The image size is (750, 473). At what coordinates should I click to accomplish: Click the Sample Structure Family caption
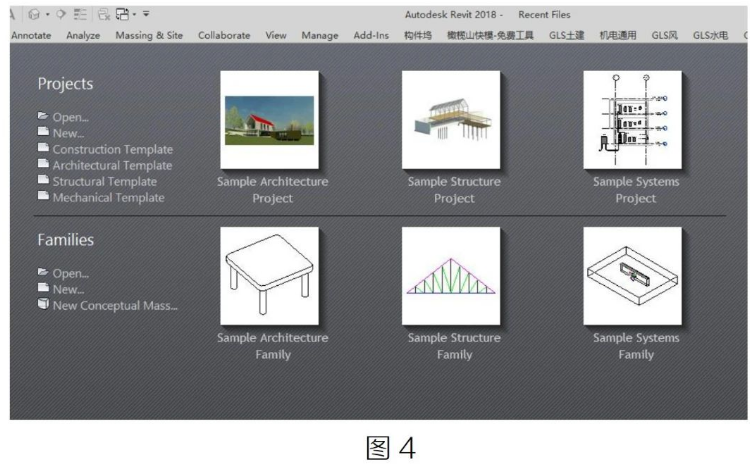pos(454,346)
